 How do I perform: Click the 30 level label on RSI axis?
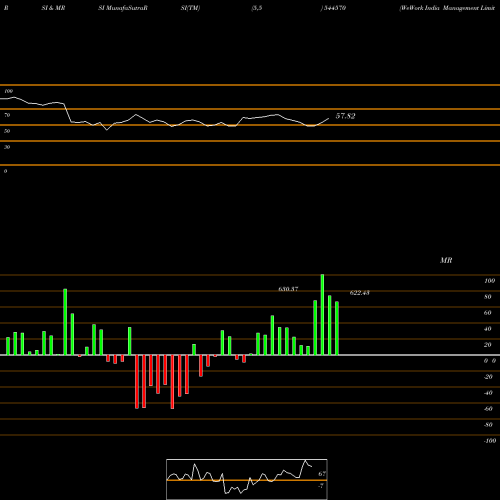point(7,147)
